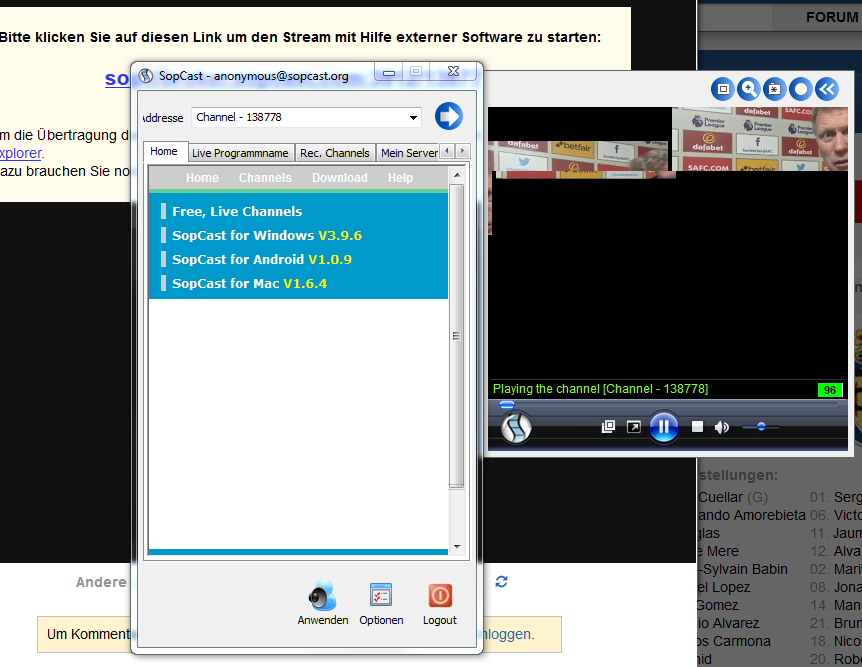862x667 pixels.
Task: Click the stacked windows icon in the player
Action: tap(608, 427)
